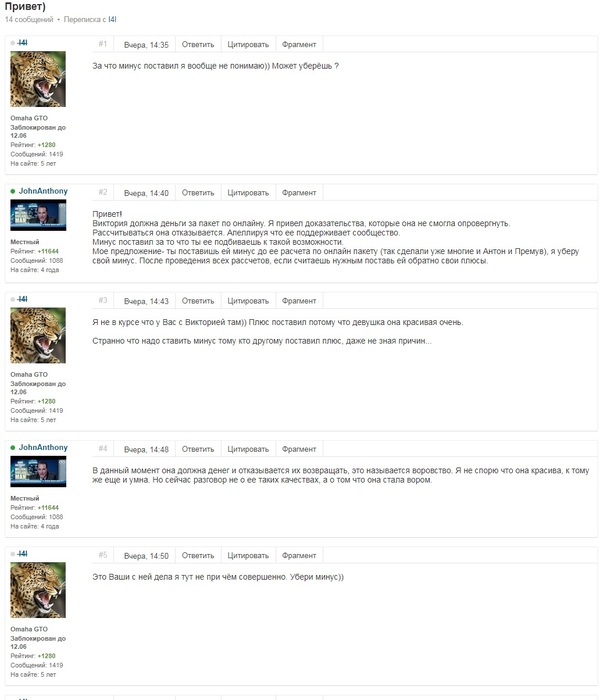Click I4I username on message #5

pos(22,554)
